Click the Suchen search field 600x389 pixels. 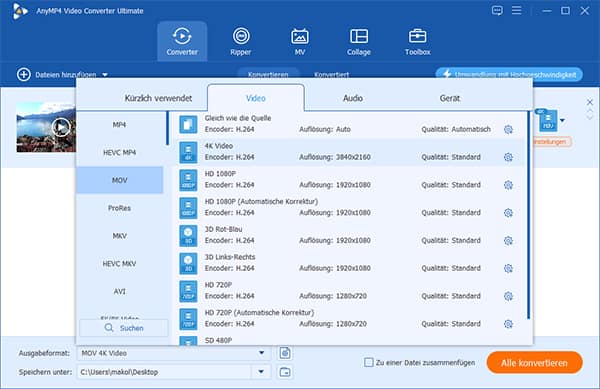click(x=124, y=328)
